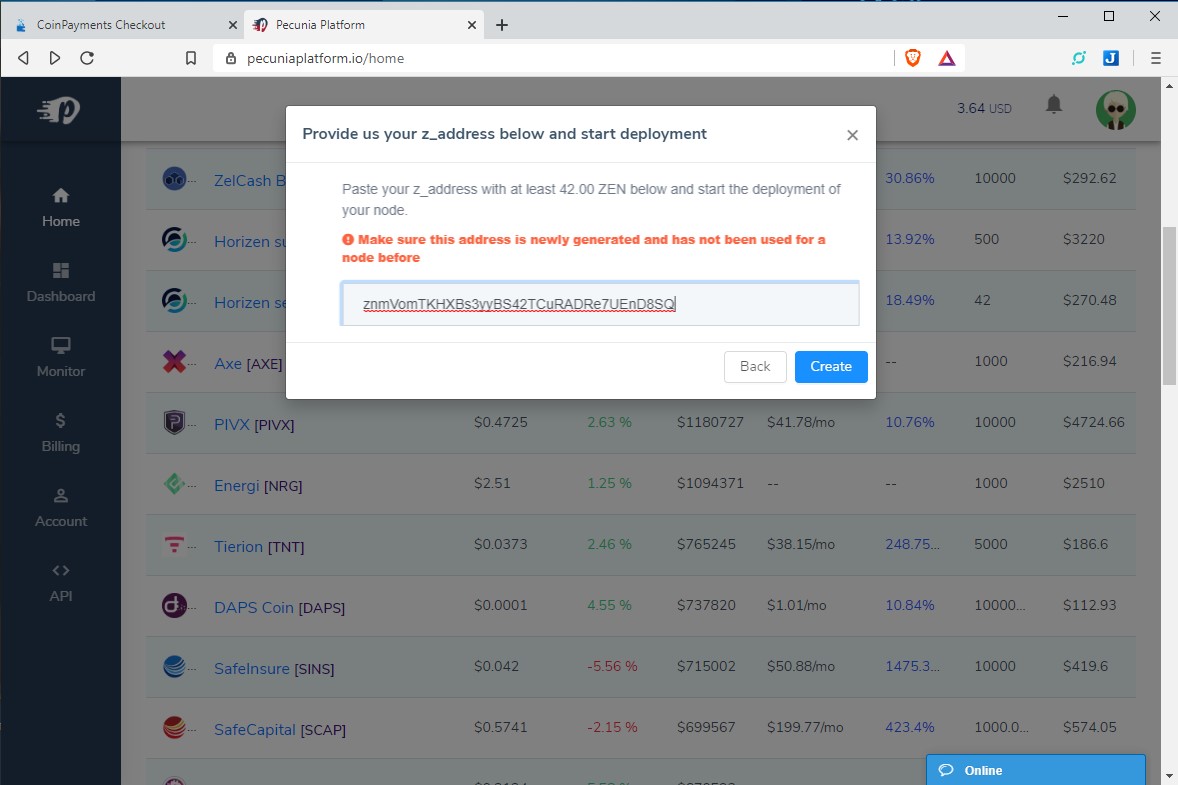Click the red warning message text
This screenshot has height=785, width=1178.
pos(584,249)
